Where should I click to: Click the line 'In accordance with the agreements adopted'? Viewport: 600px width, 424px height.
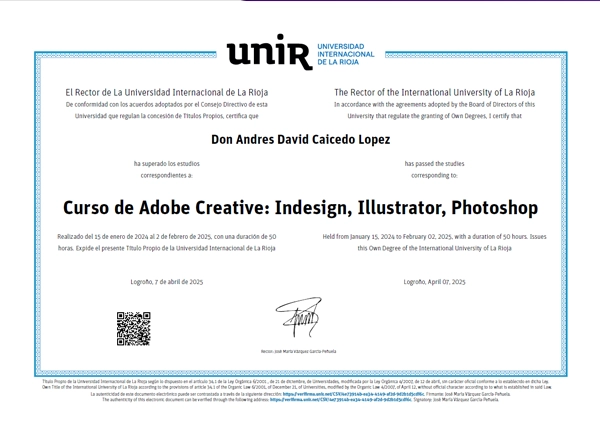coord(434,104)
